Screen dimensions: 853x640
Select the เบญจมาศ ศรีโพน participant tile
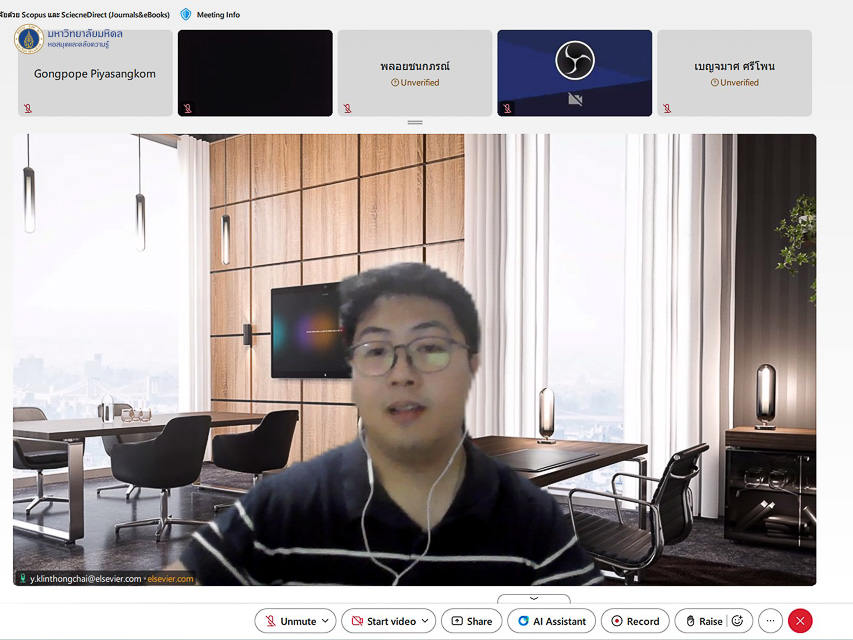pyautogui.click(x=734, y=73)
